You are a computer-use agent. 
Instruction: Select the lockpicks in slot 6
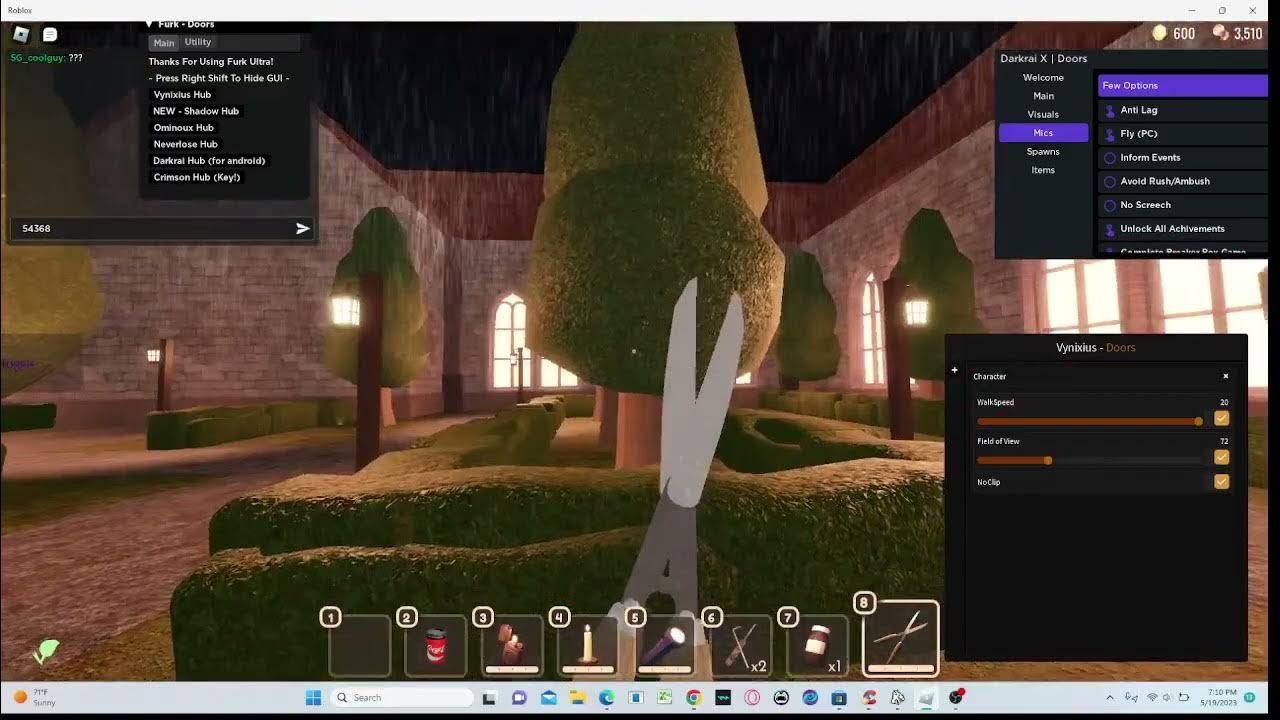741,645
